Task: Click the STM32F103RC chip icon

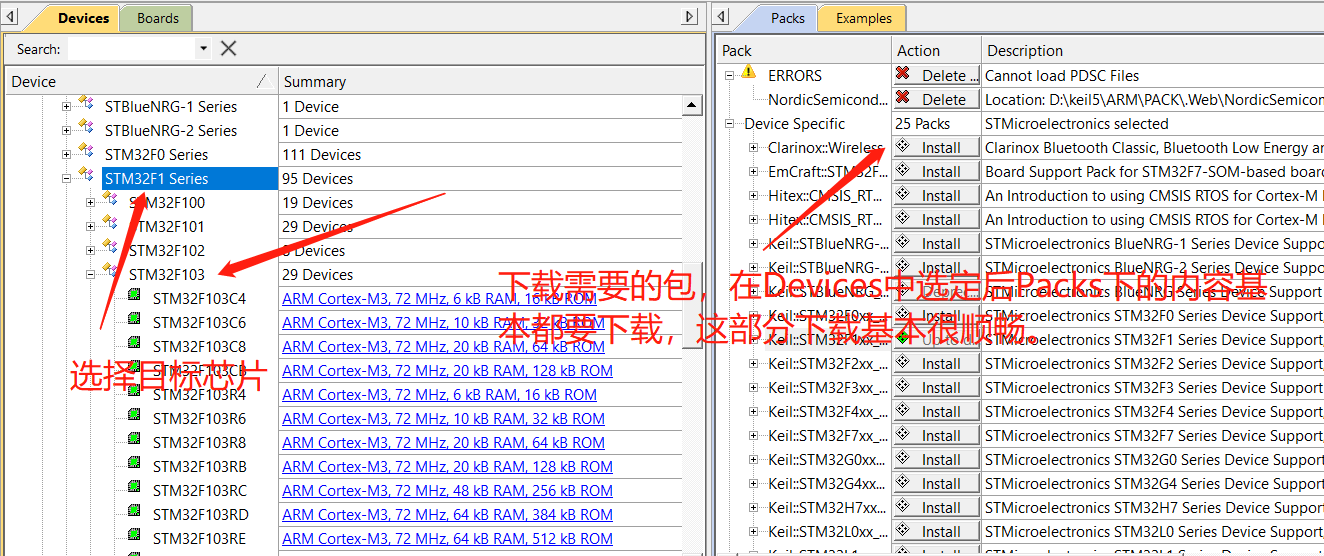Action: 134,488
